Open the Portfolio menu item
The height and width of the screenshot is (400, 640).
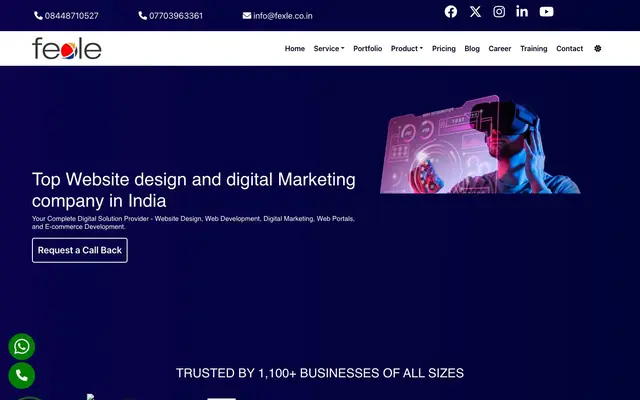point(368,49)
